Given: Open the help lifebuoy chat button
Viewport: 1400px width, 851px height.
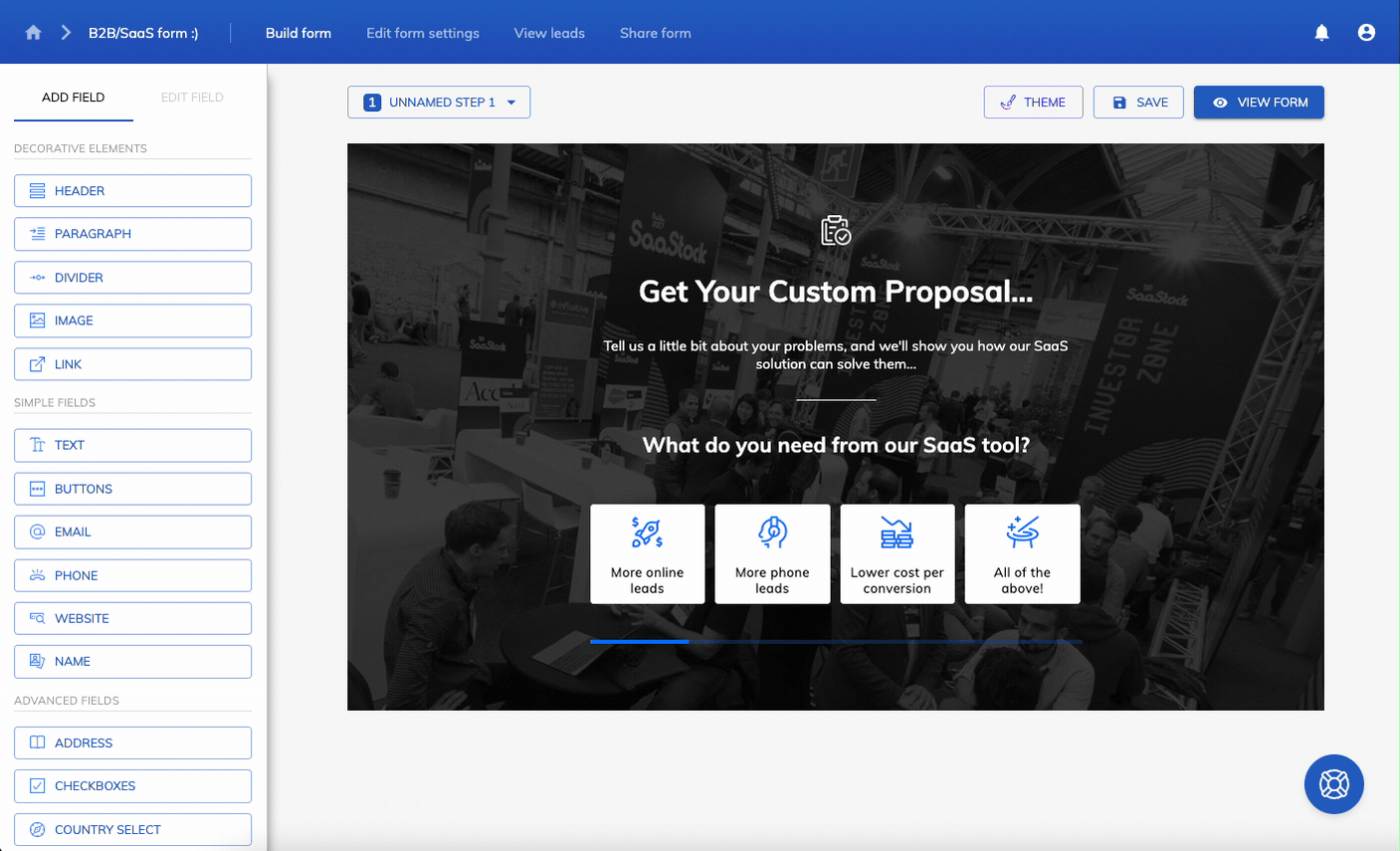Looking at the screenshot, I should point(1333,784).
